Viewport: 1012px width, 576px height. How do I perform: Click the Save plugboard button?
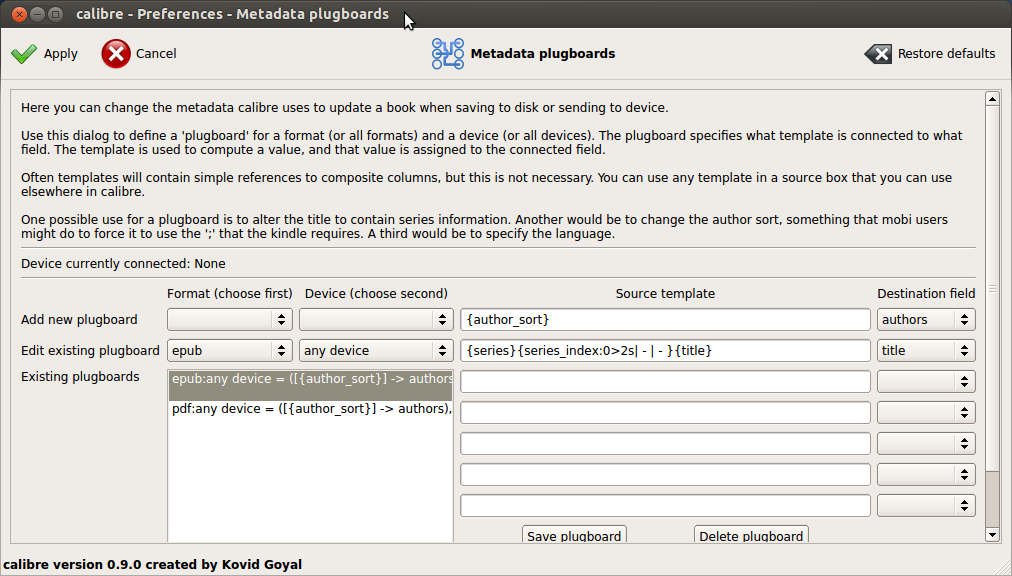tap(574, 536)
